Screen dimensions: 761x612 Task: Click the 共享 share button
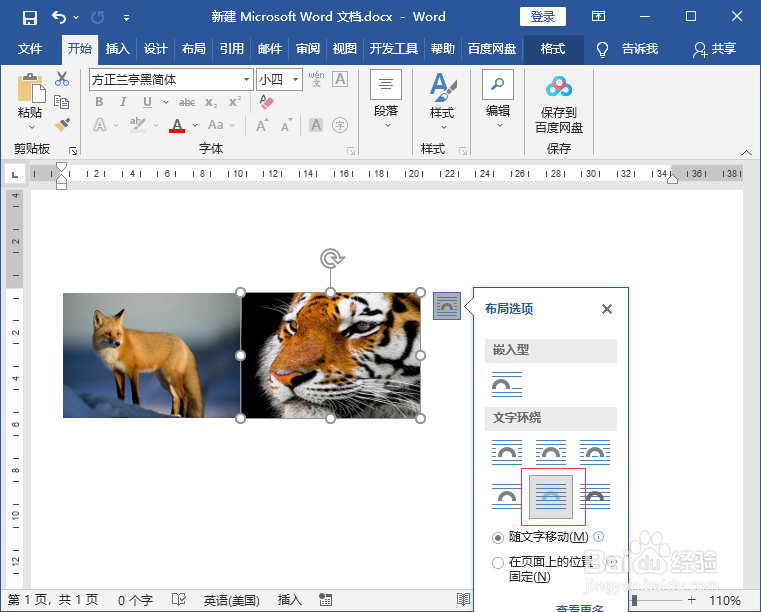[x=715, y=49]
